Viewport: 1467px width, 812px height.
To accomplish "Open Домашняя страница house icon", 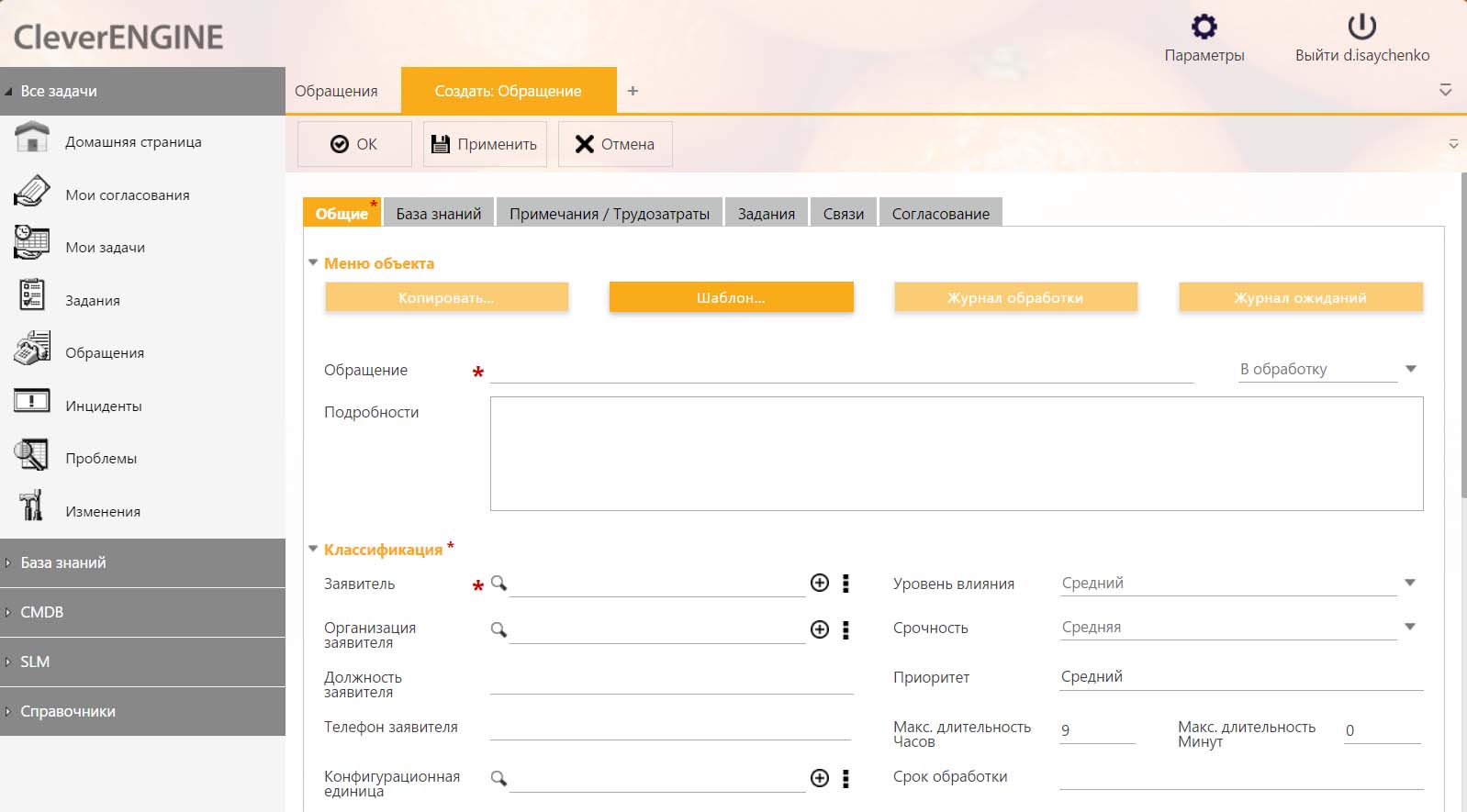I will click(x=32, y=138).
